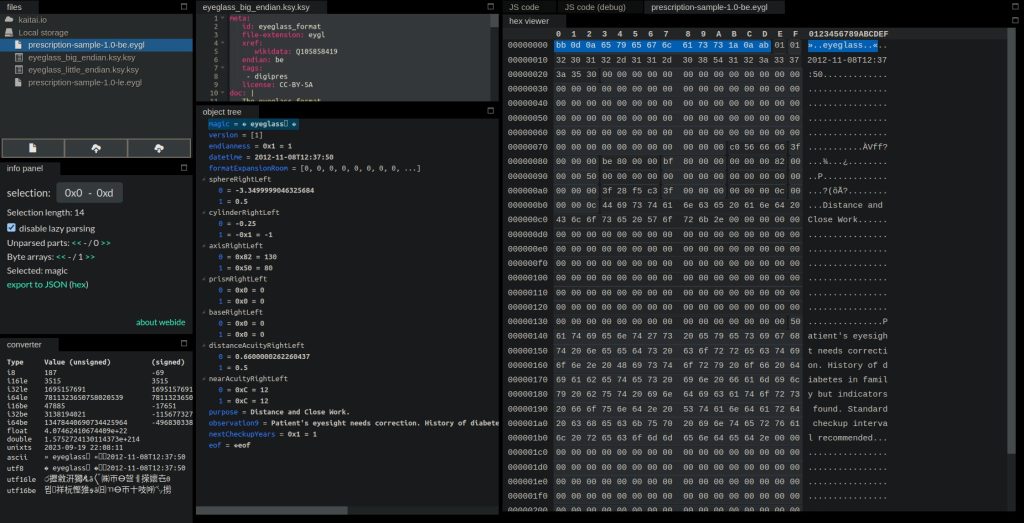1024x523 pixels.
Task: Collapse the sphereRightLeft node
Action: (x=204, y=179)
